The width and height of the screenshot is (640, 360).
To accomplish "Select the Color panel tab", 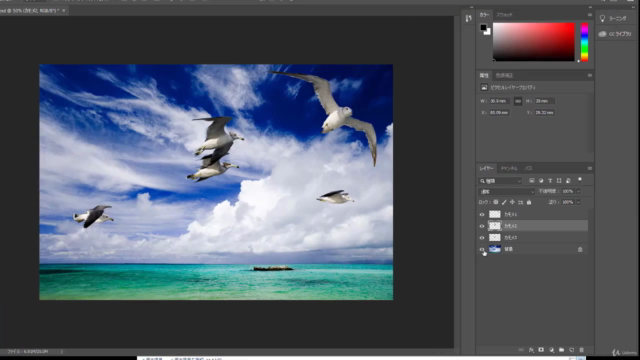I will (484, 15).
